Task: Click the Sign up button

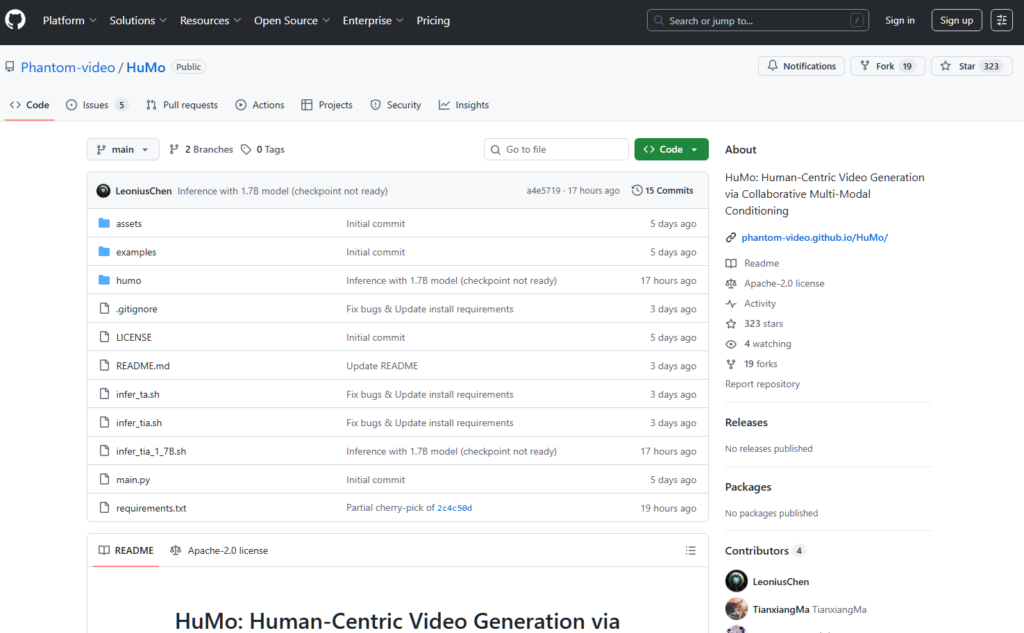Action: 957,20
